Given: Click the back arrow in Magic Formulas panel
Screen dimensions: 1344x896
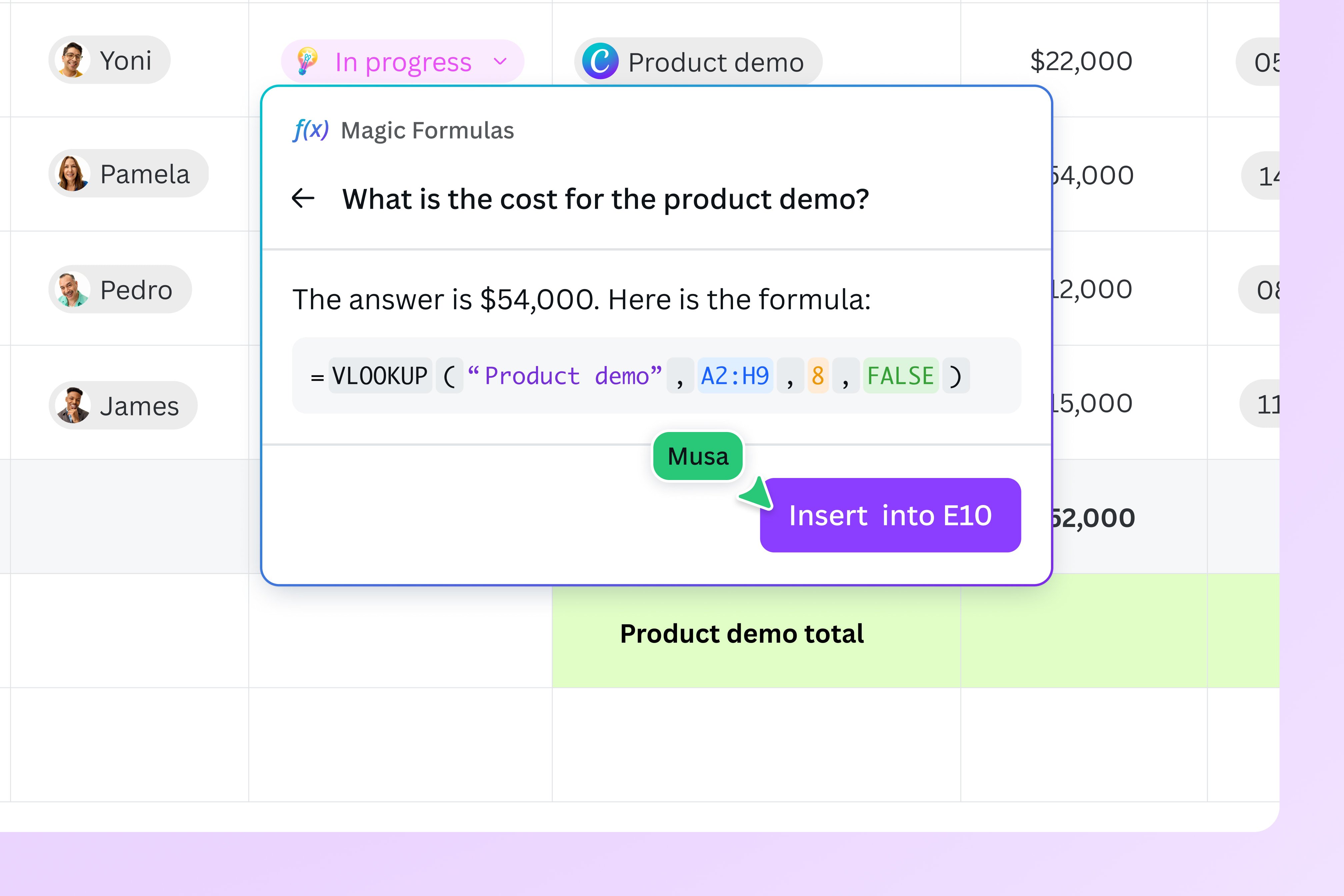Looking at the screenshot, I should [x=303, y=198].
